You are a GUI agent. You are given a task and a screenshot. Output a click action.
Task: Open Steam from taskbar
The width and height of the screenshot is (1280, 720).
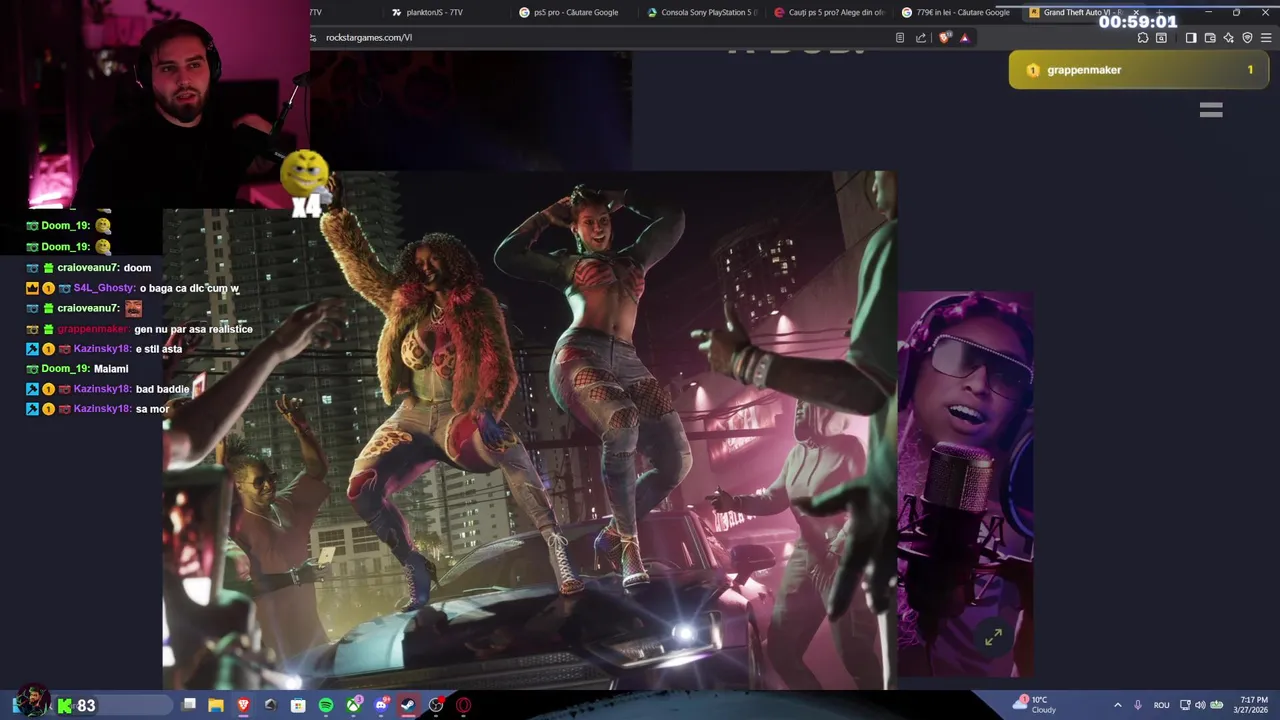408,705
